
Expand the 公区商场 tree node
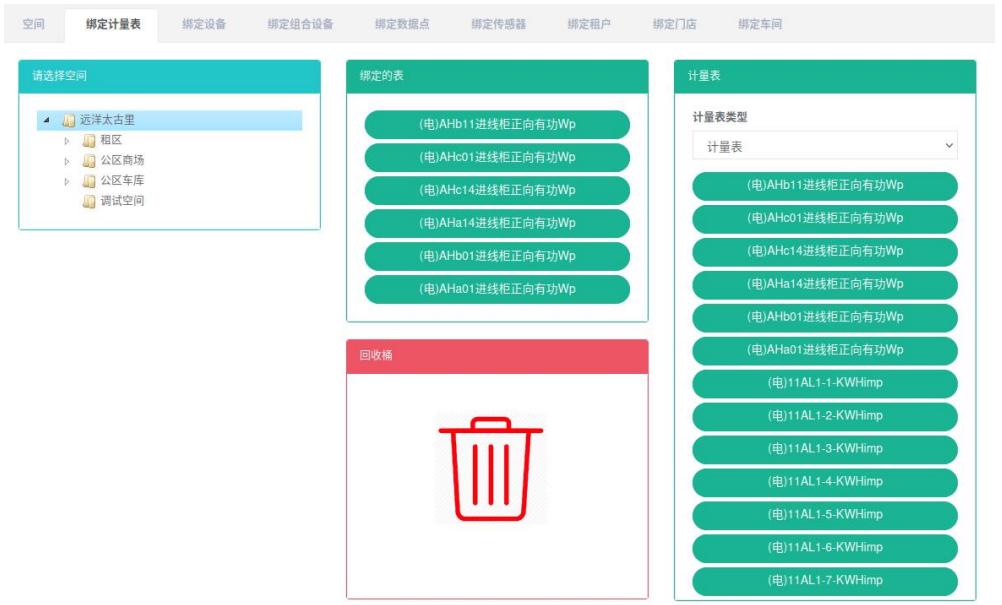(x=68, y=161)
